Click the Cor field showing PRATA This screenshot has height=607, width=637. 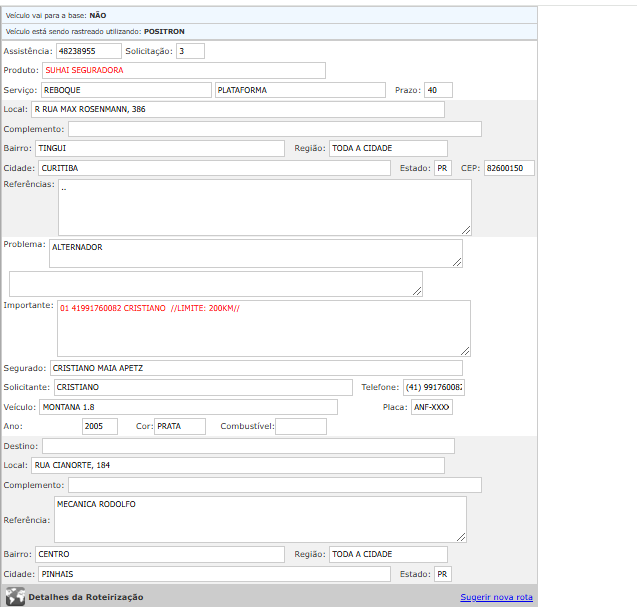(180, 427)
